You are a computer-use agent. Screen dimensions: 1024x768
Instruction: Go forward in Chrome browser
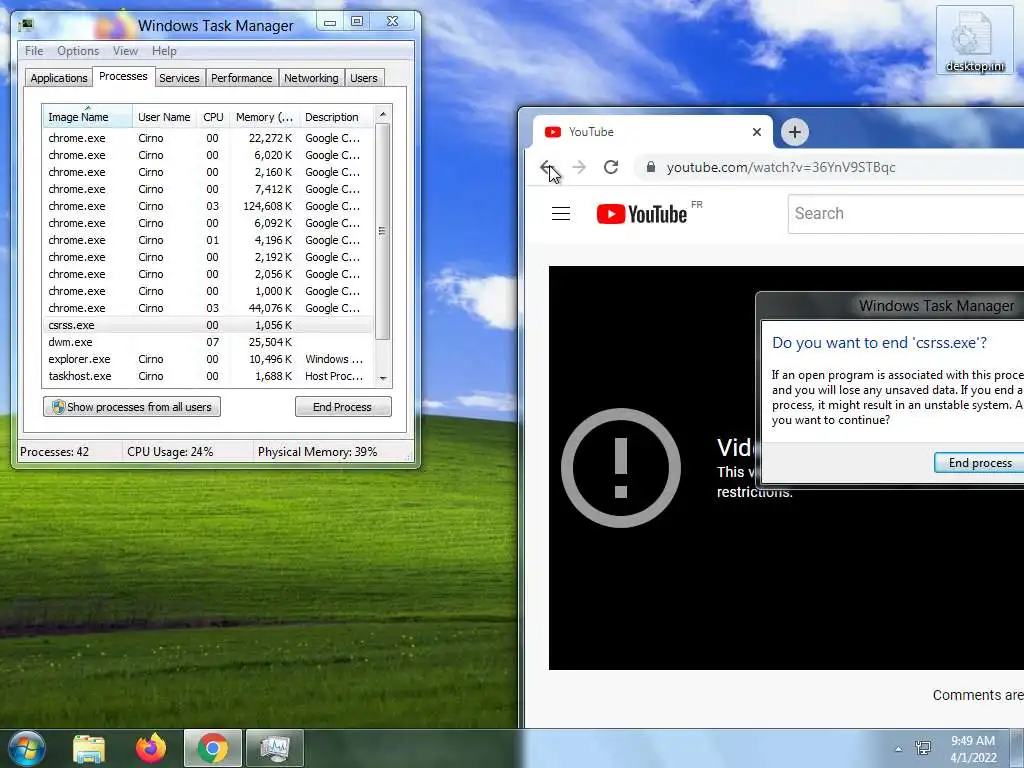(579, 167)
